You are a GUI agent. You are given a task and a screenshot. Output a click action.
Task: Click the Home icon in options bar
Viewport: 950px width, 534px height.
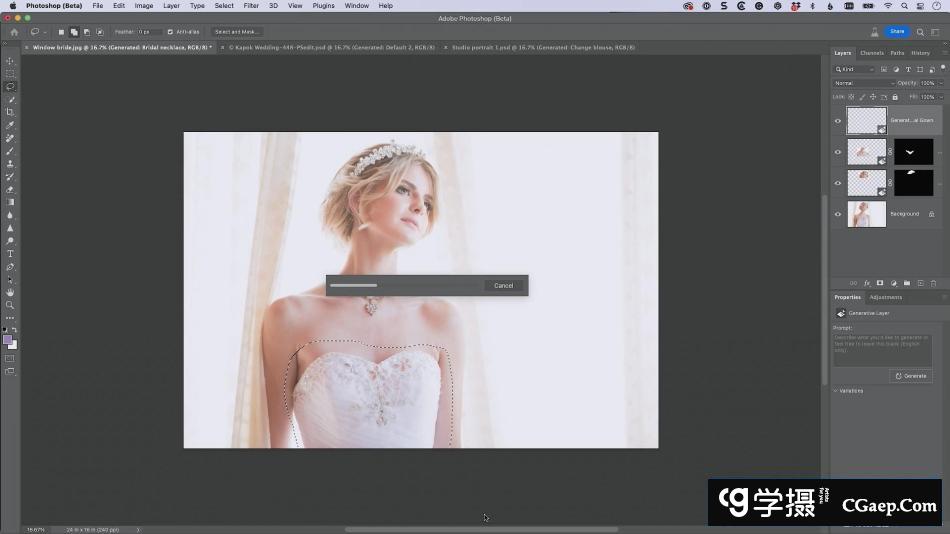click(x=14, y=32)
